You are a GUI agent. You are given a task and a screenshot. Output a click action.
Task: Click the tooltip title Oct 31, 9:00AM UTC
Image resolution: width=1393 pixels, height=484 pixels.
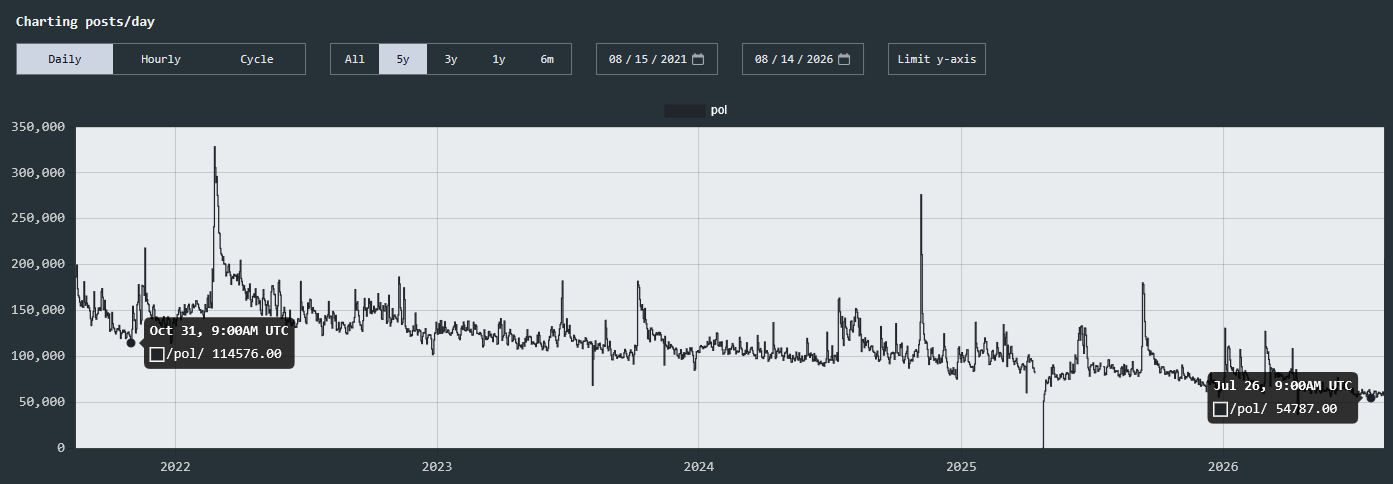point(219,331)
